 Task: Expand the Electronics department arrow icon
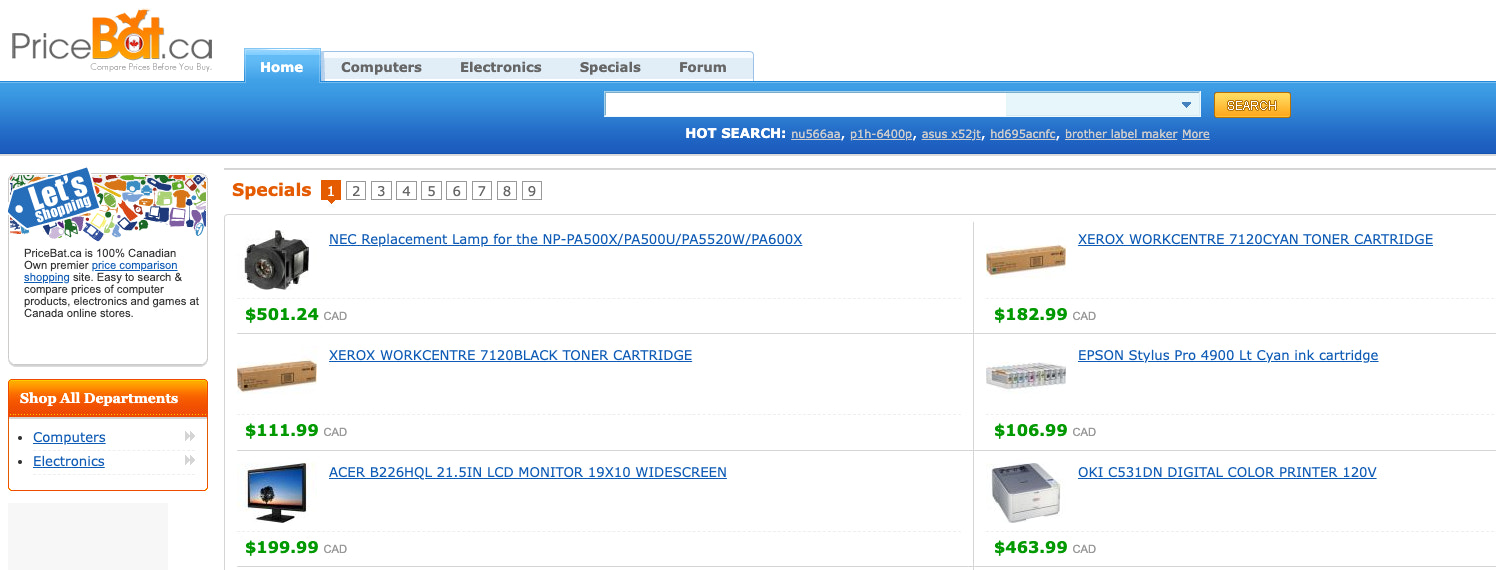point(190,461)
